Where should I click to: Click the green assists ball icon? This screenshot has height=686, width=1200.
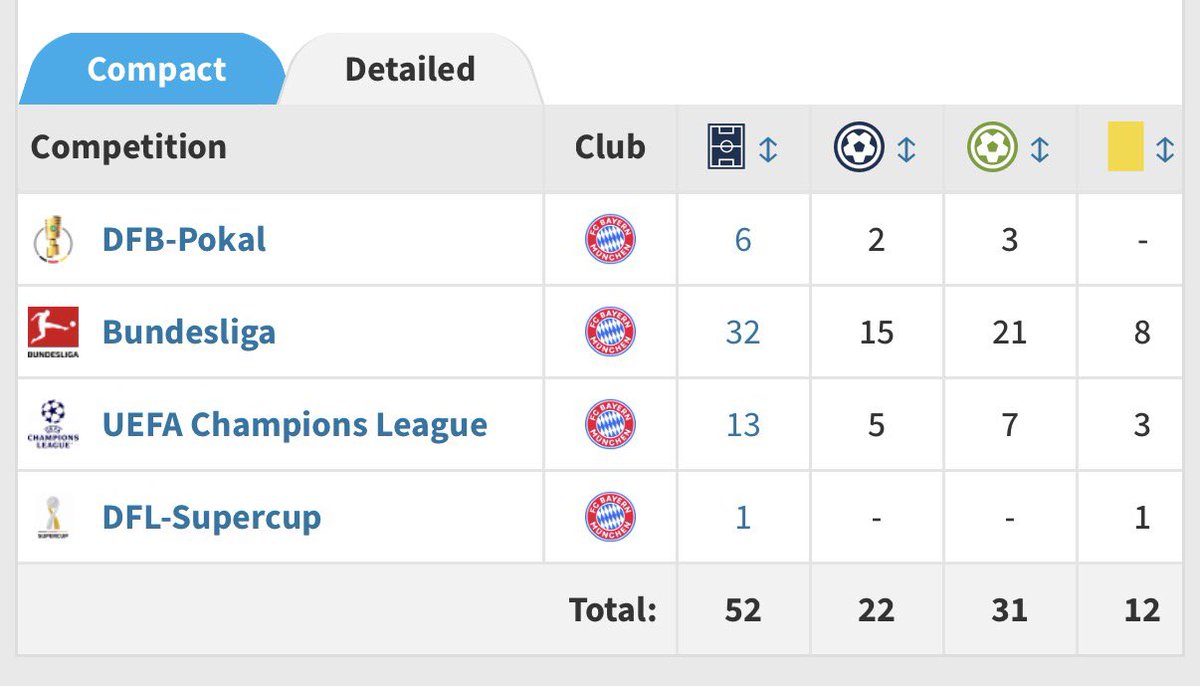(x=992, y=149)
